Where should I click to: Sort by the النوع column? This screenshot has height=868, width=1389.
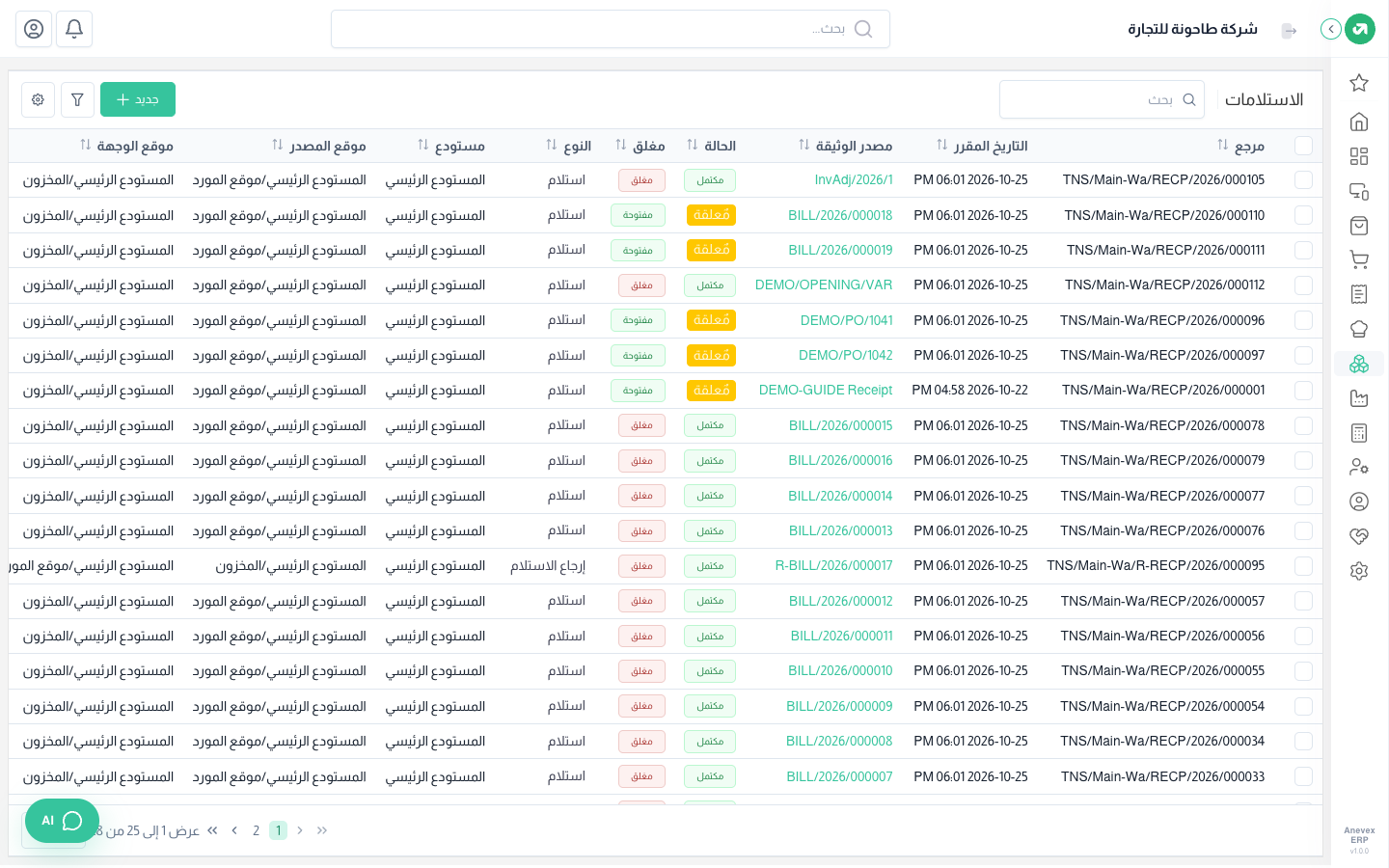pos(551,146)
